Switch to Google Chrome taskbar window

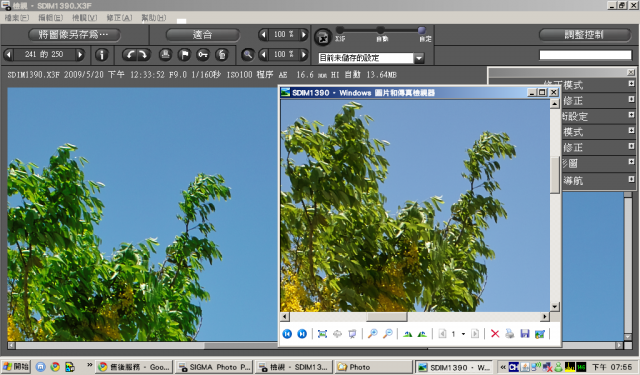(134, 367)
